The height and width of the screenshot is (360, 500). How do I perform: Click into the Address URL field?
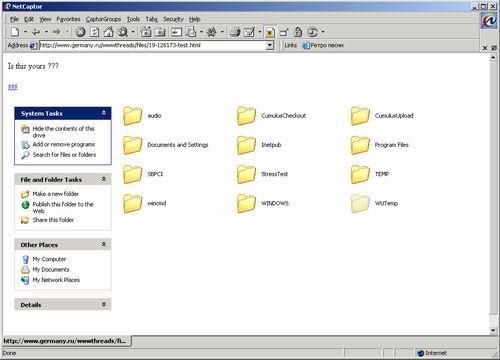pos(153,45)
